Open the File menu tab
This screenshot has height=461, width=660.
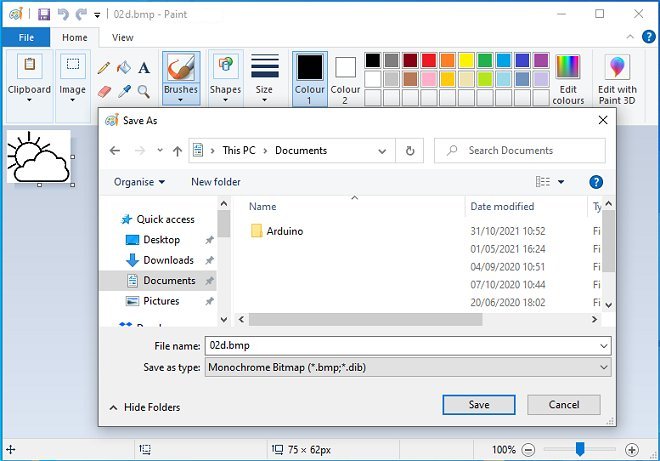(26, 38)
